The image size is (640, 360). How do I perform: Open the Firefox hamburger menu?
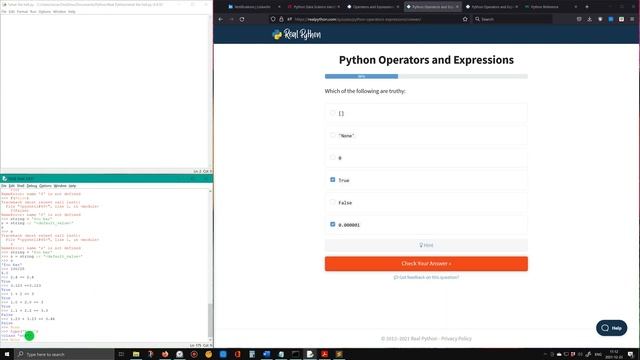pos(632,19)
